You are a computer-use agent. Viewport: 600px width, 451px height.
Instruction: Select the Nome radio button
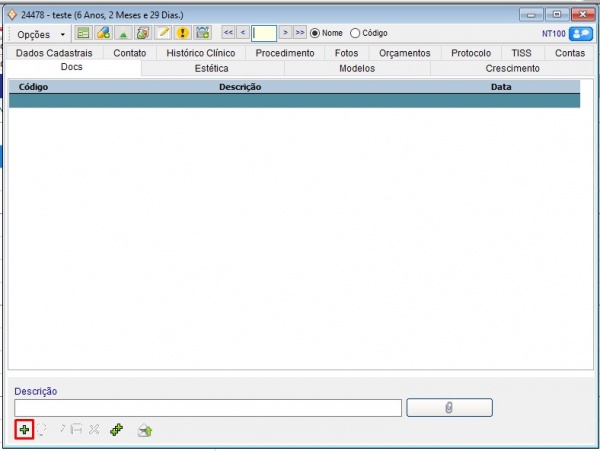(316, 33)
